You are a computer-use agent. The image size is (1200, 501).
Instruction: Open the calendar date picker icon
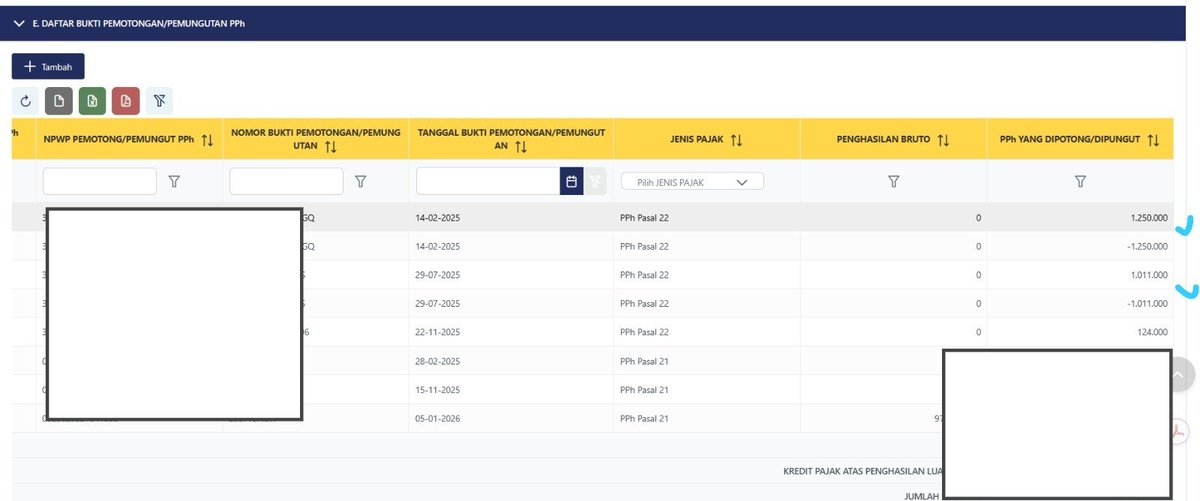pos(571,181)
